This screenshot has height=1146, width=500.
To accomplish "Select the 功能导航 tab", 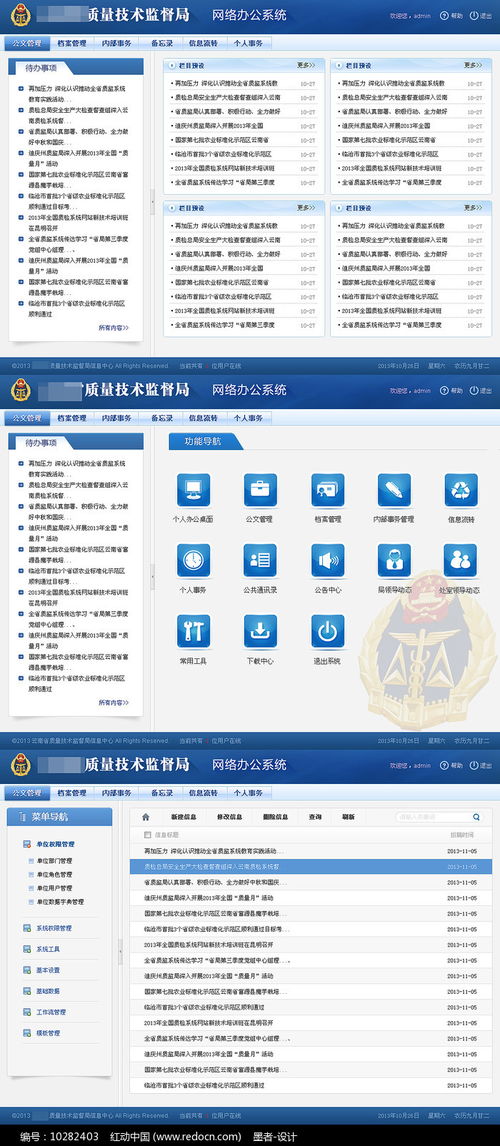I will click(x=203, y=441).
